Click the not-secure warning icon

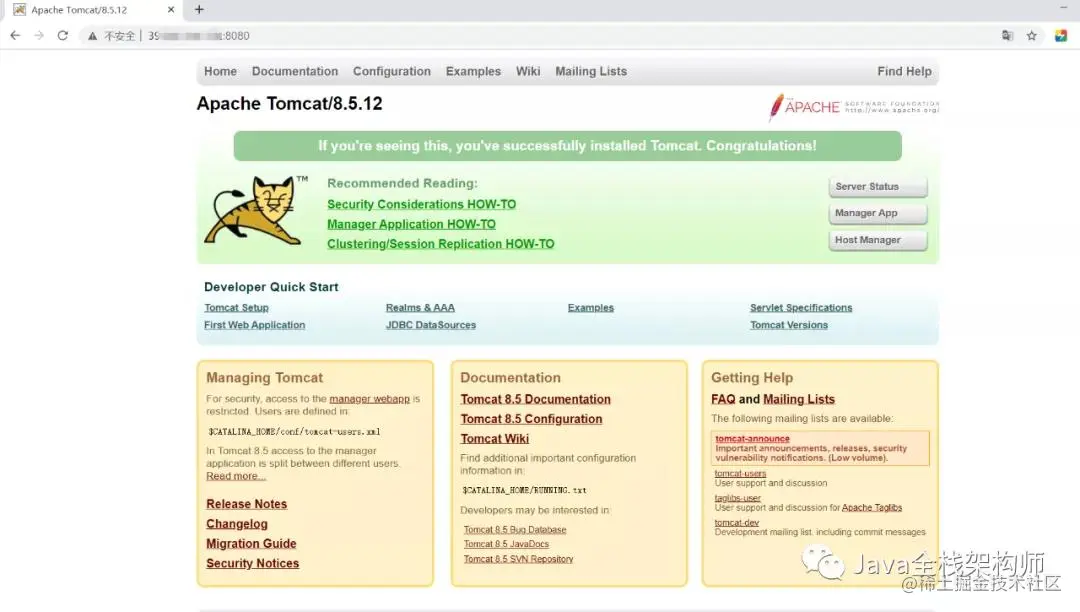(92, 36)
